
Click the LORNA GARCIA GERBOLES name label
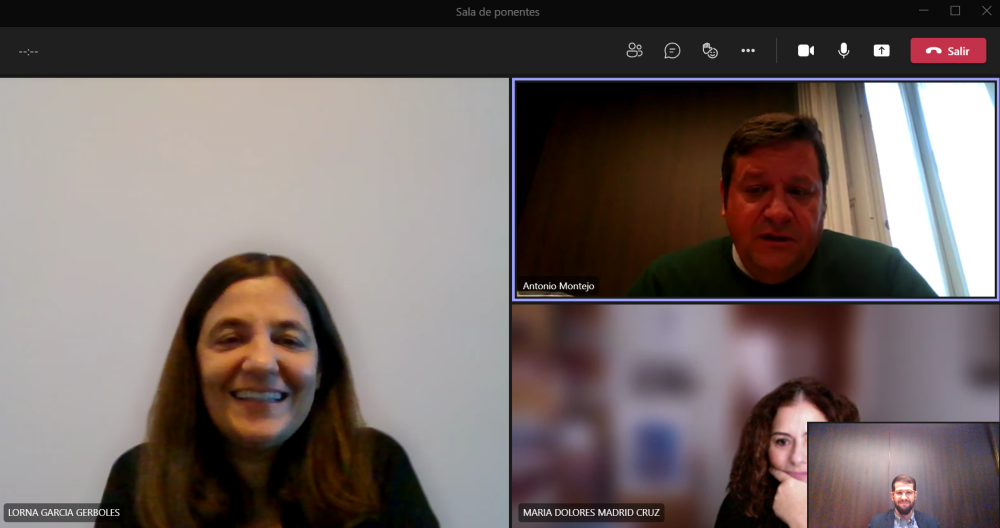(x=64, y=513)
